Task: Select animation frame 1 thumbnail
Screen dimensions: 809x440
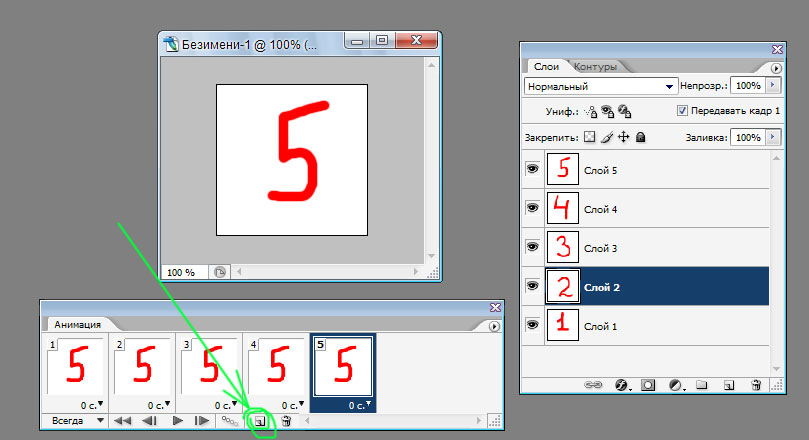Action: coord(75,367)
